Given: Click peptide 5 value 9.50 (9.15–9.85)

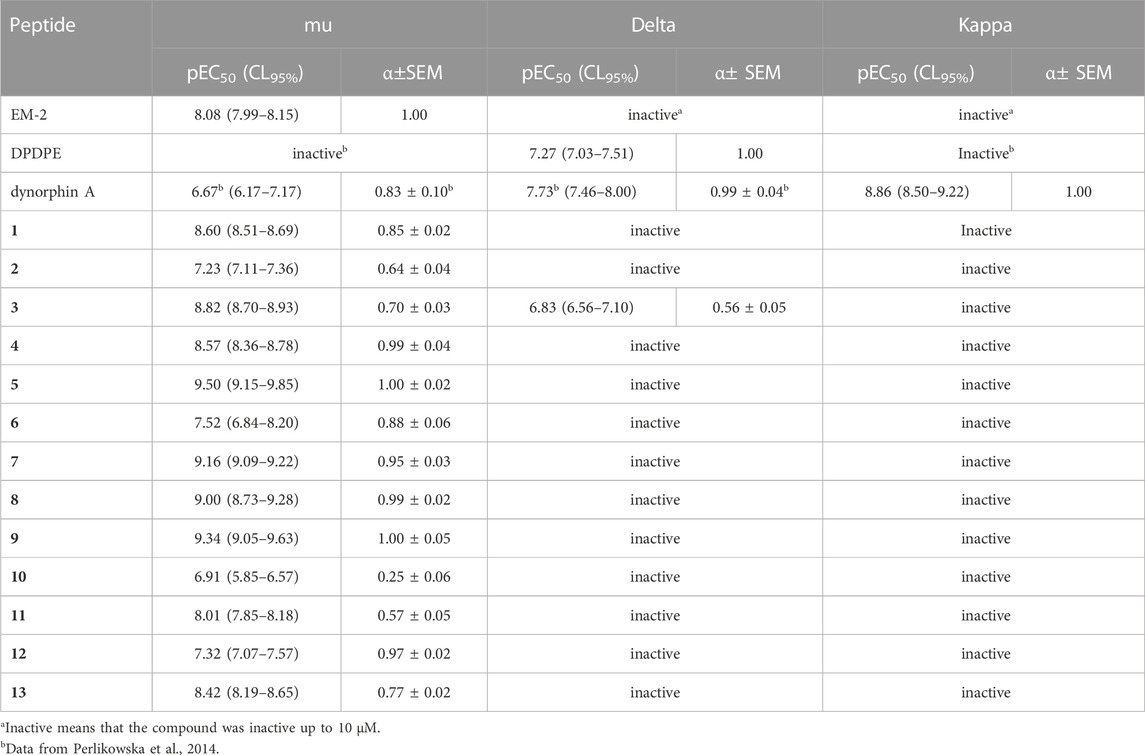Looking at the screenshot, I should point(246,385).
